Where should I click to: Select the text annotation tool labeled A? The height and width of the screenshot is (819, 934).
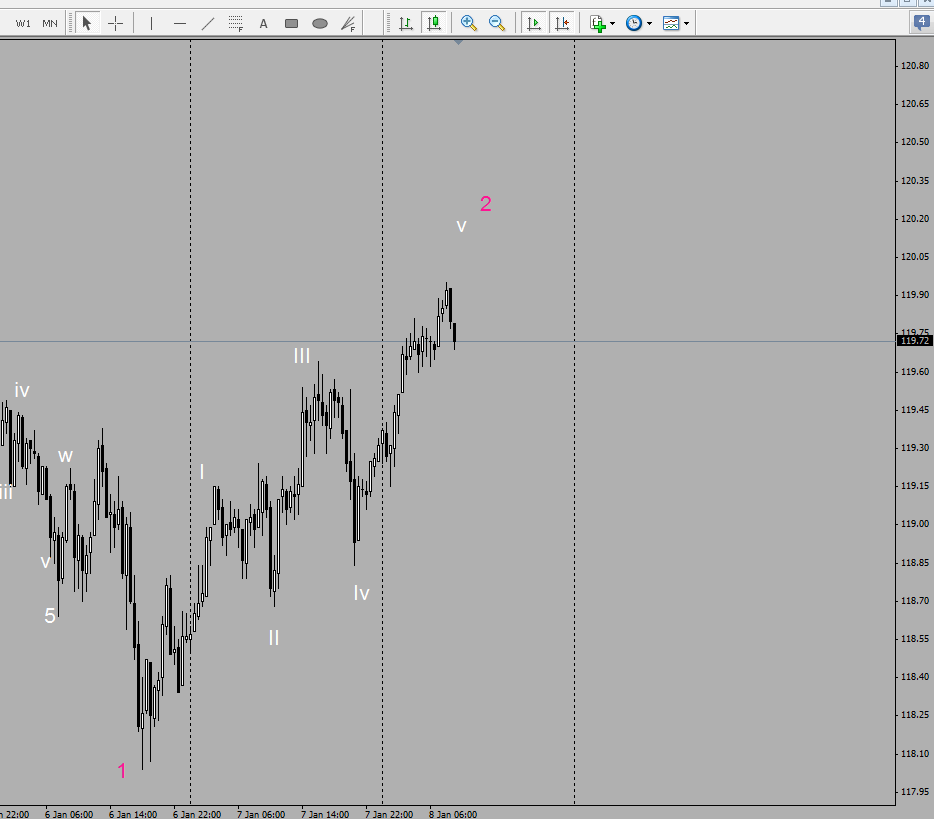pos(263,23)
